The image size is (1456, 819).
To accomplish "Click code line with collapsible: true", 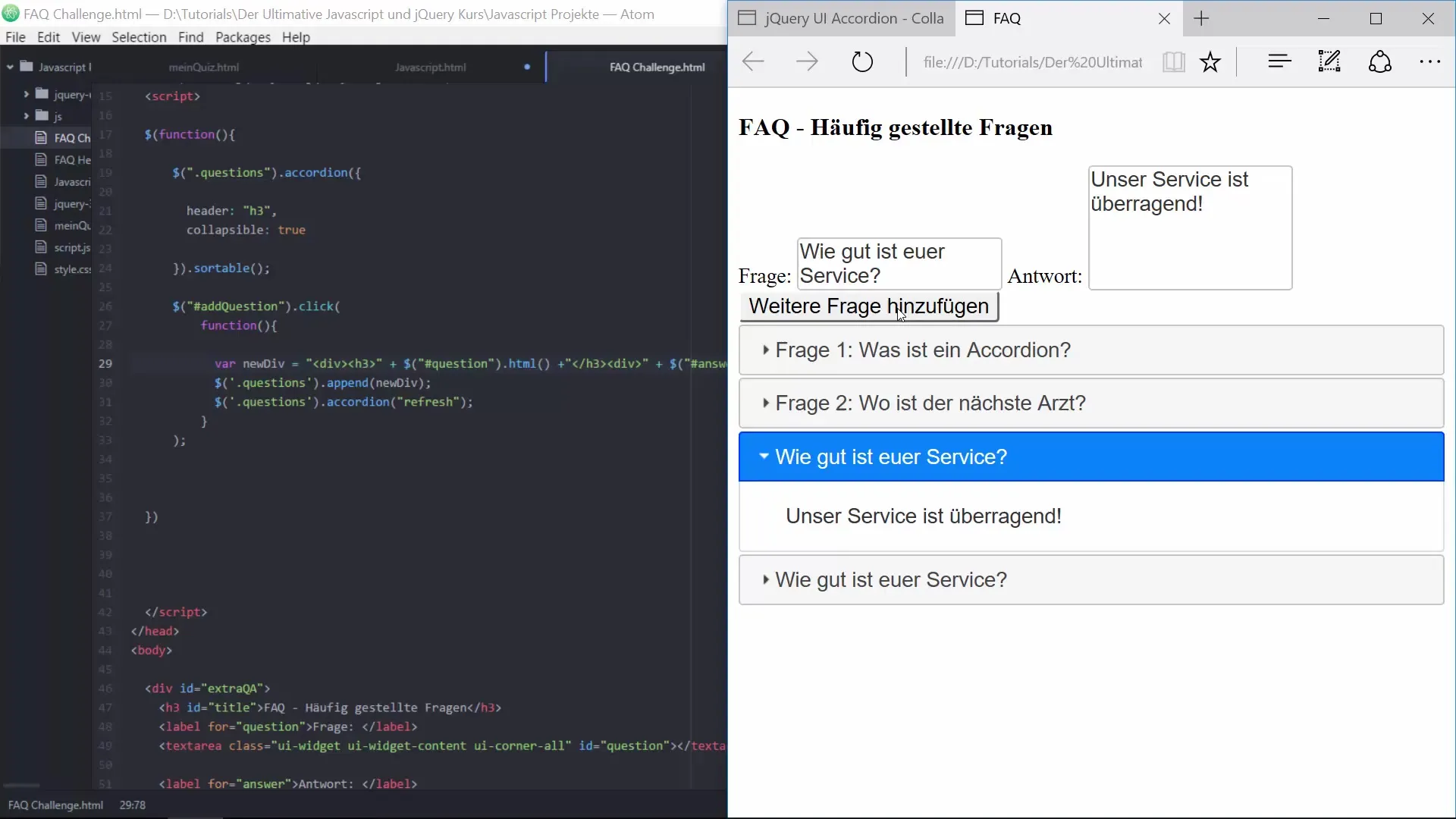I will click(246, 230).
